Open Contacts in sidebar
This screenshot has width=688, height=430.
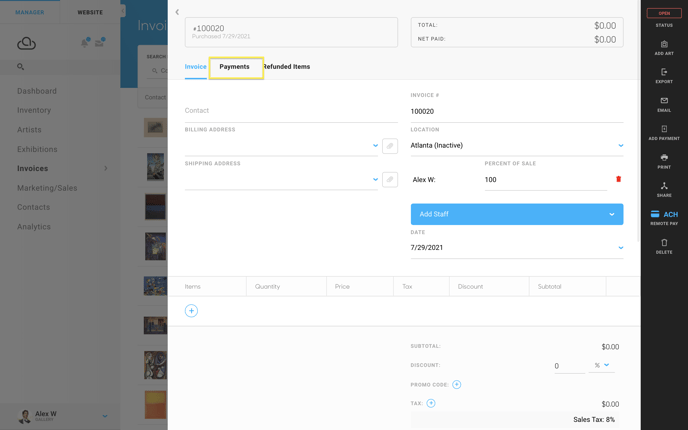tap(33, 207)
